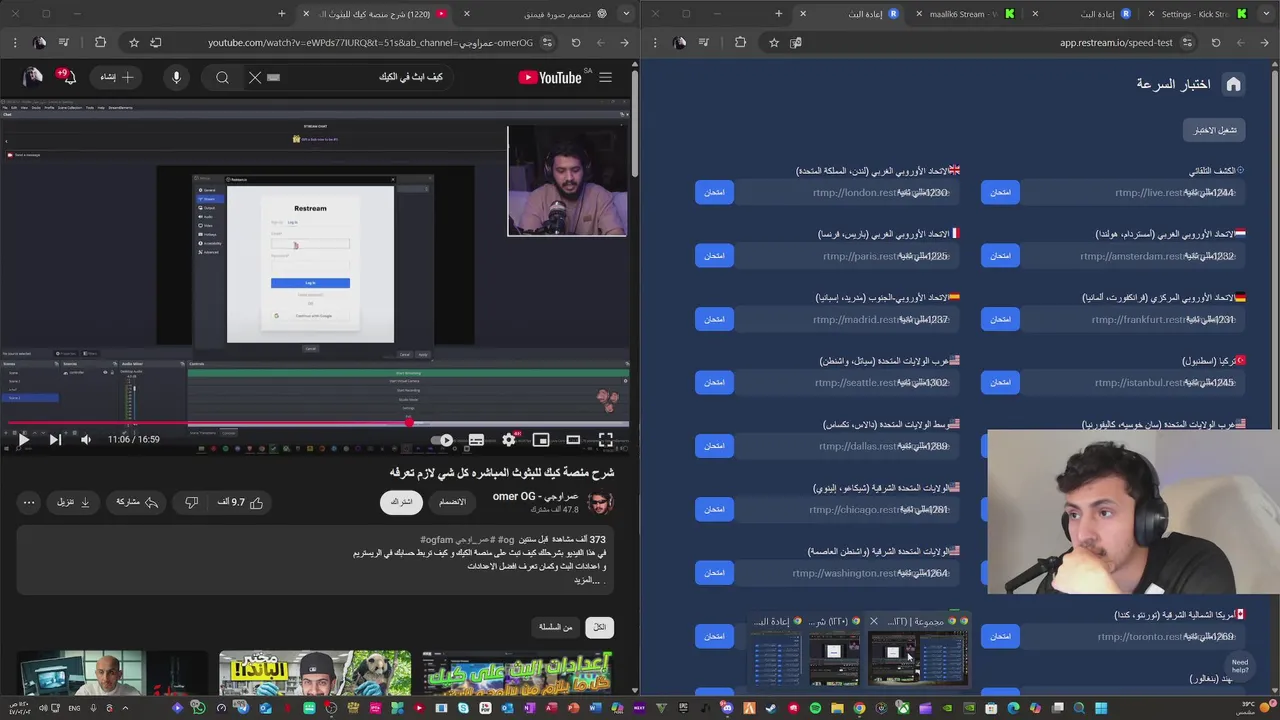1280x720 pixels.
Task: Click the Restream home icon
Action: coord(1233,84)
